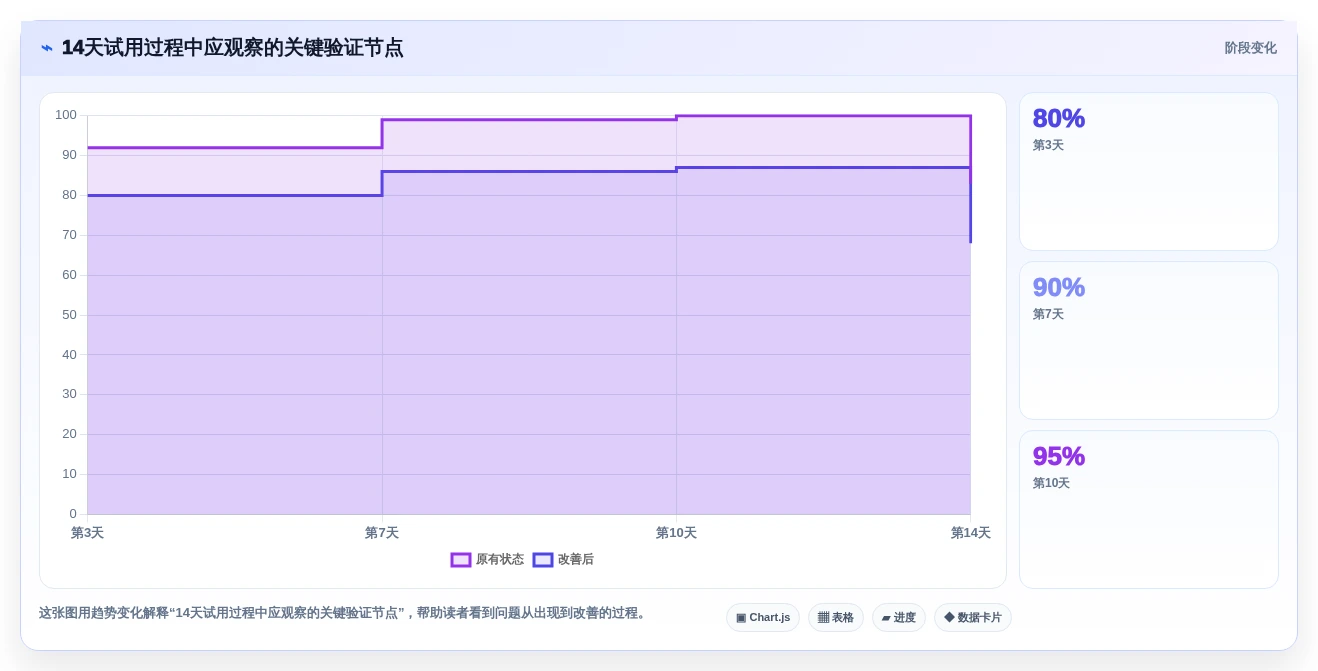Click the 数据卡片 tag chip
Image resolution: width=1318 pixels, height=671 pixels.
pos(973,618)
